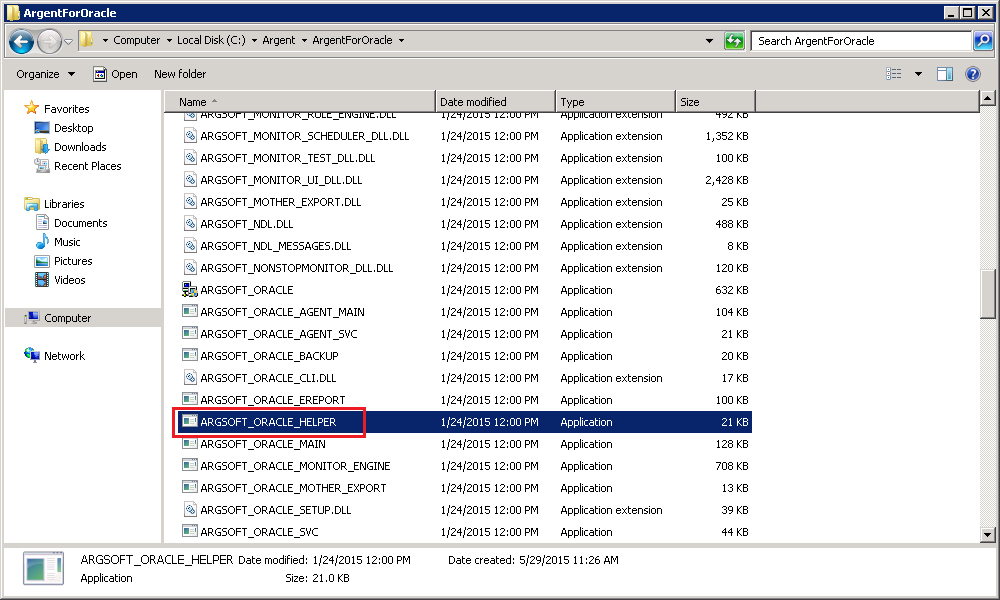Click the search magnifier icon
This screenshot has width=1000, height=600.
(983, 41)
